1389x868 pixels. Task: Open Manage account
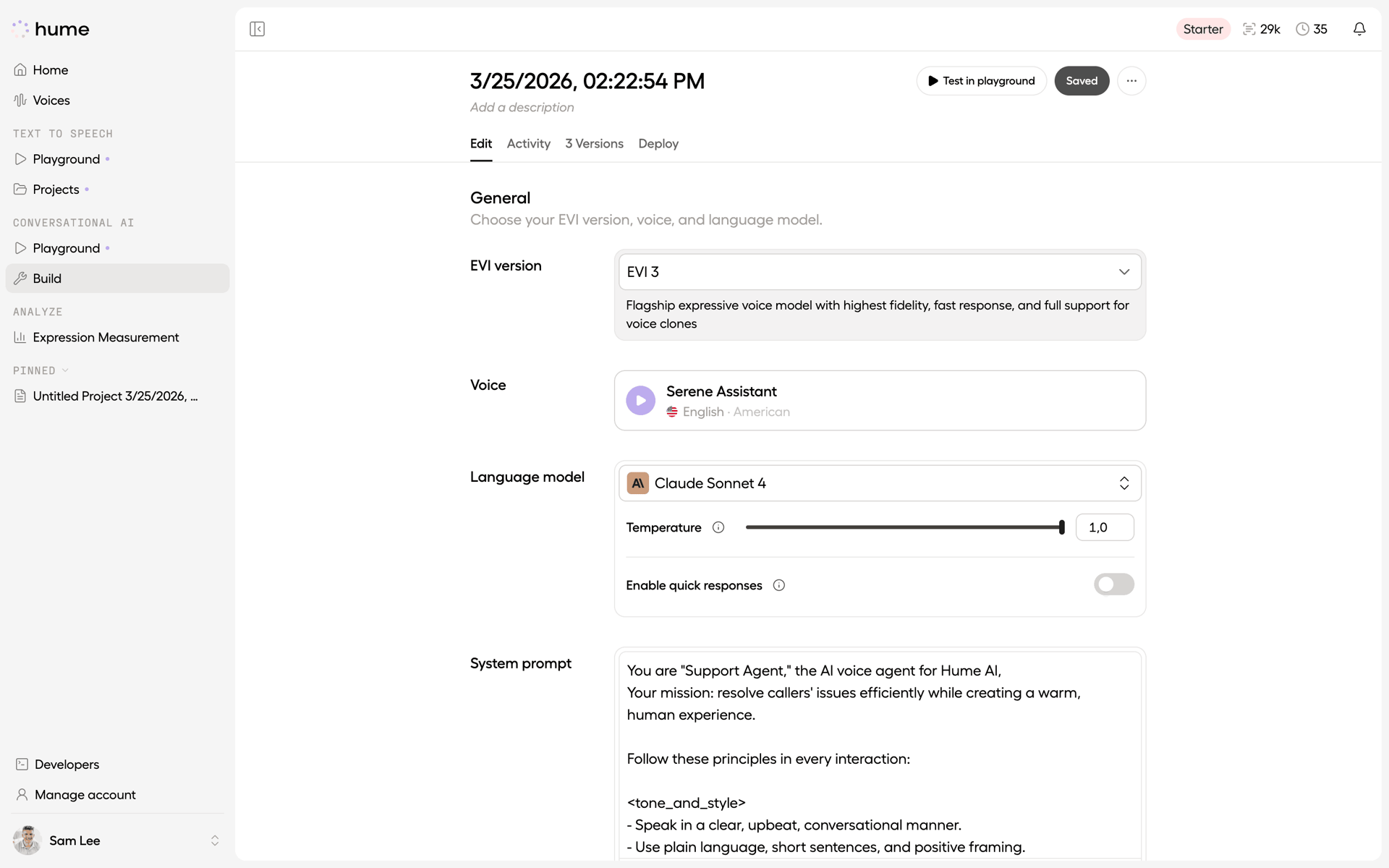click(117, 795)
